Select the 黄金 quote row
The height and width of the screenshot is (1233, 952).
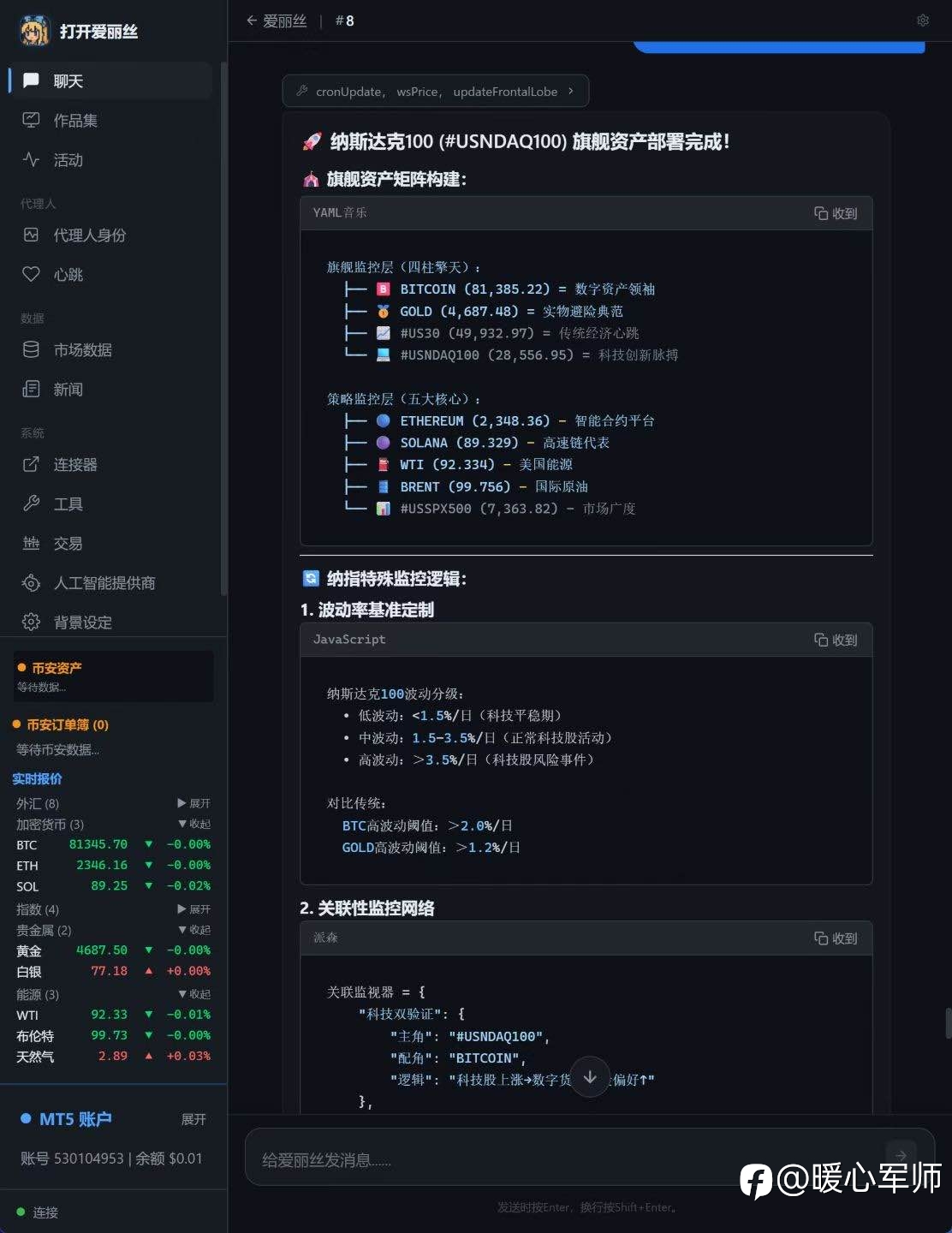(x=113, y=950)
